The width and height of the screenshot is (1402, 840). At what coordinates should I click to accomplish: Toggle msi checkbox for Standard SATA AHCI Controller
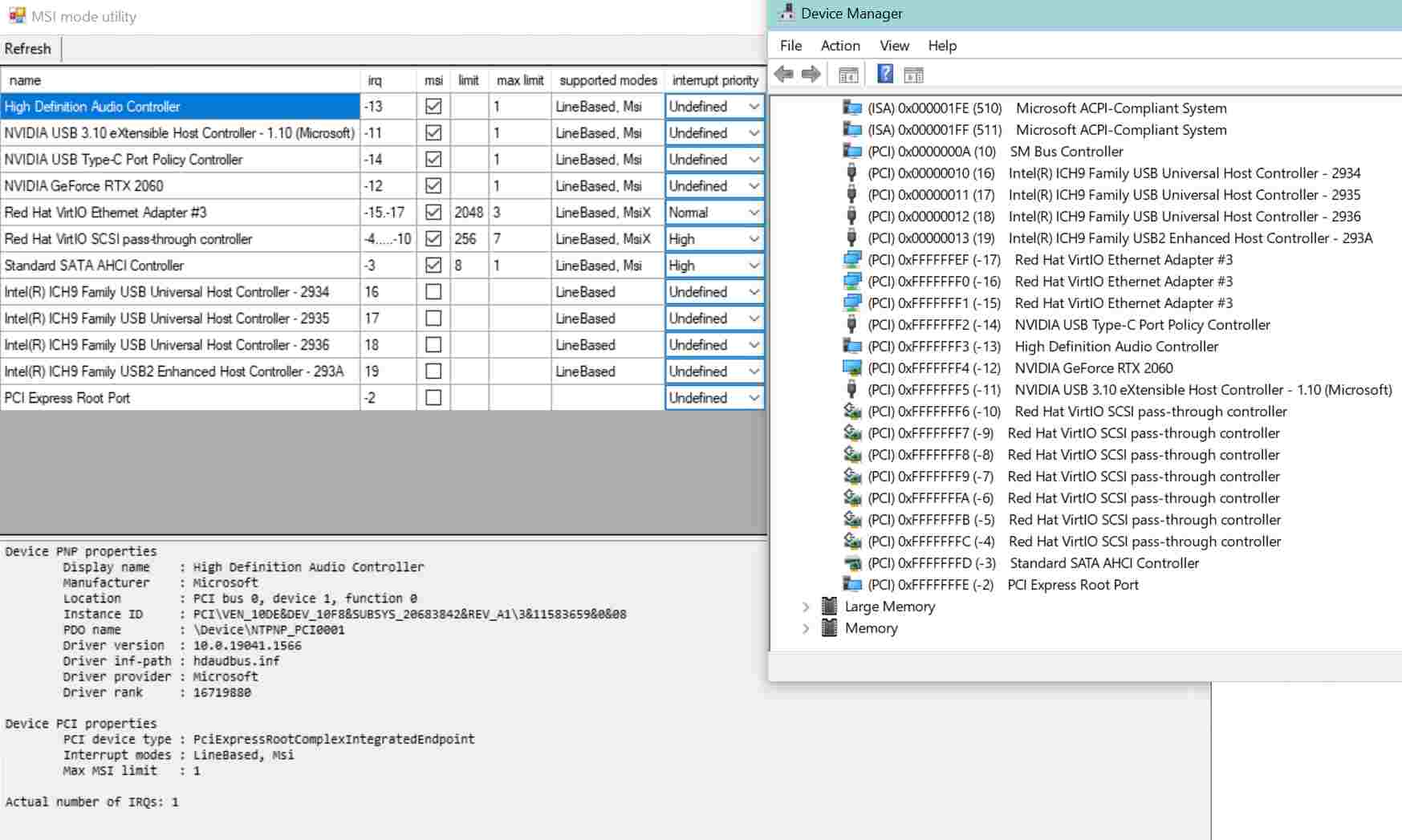tap(433, 265)
